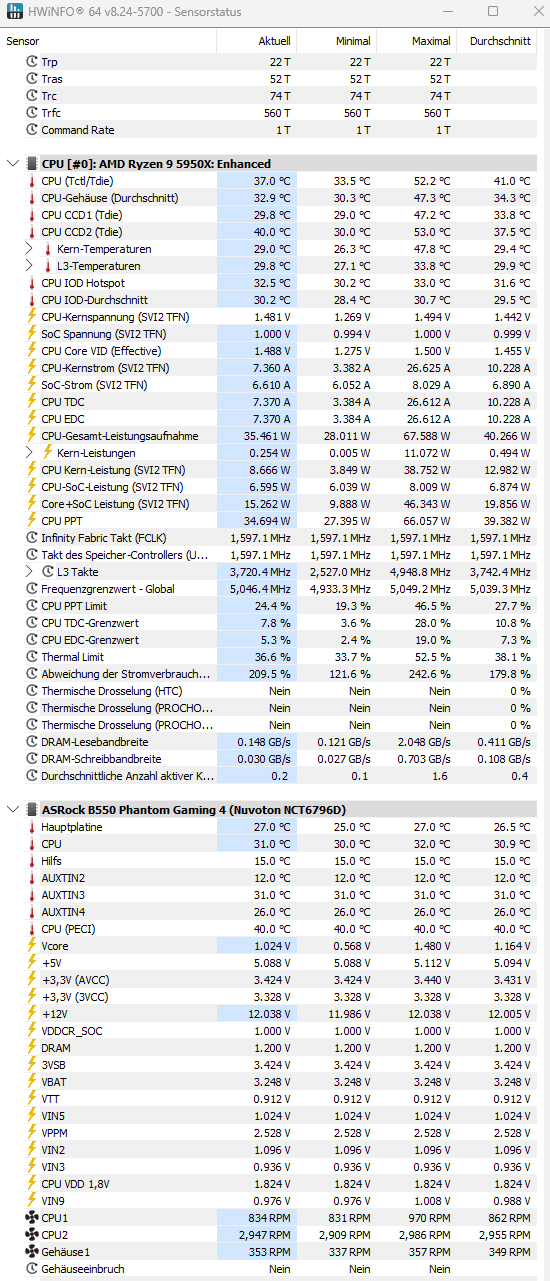550x1281 pixels.
Task: Click the lightning icon beside CPU PPT
Action: pyautogui.click(x=31, y=521)
